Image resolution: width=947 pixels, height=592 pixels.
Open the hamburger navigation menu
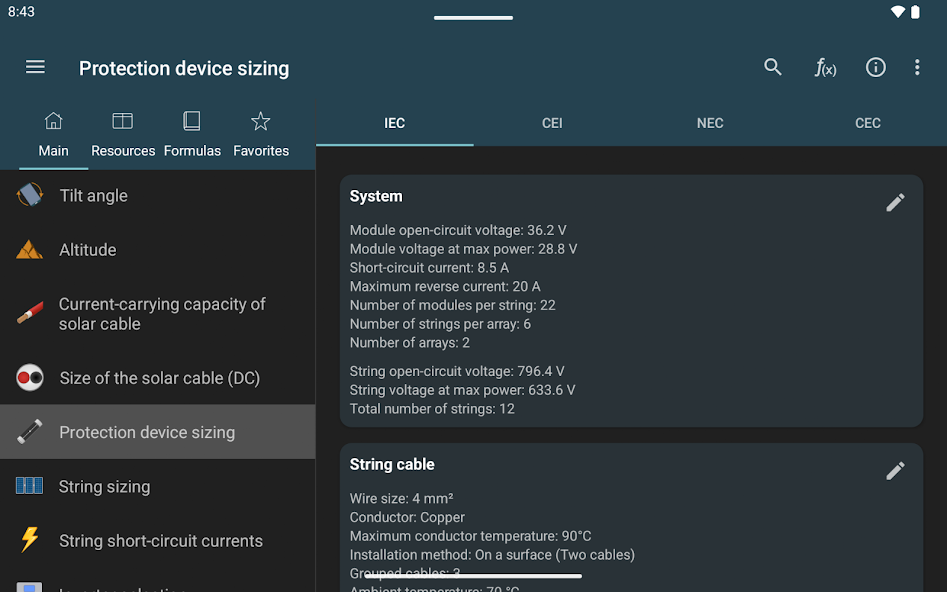pyautogui.click(x=35, y=67)
